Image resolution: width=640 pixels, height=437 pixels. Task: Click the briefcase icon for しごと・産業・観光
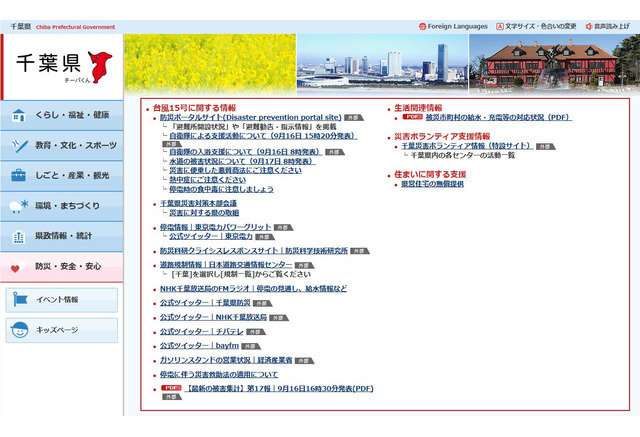20,176
